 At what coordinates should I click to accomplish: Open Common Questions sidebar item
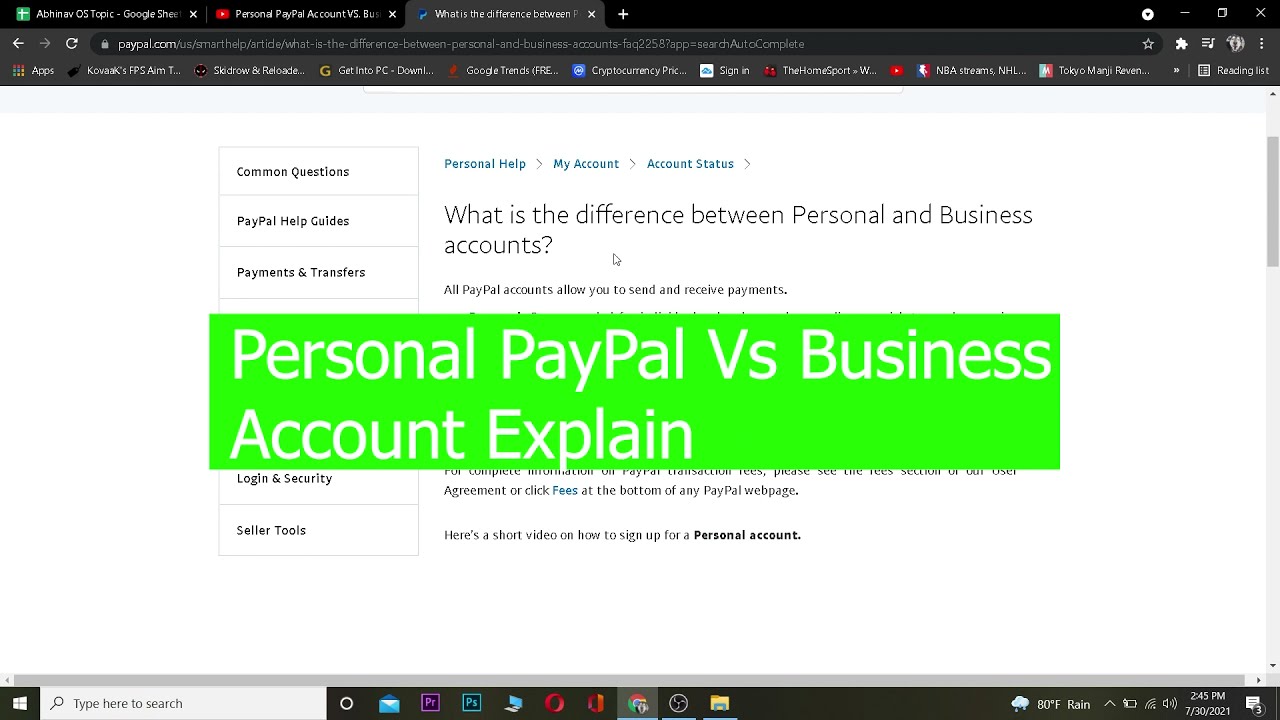[x=318, y=171]
